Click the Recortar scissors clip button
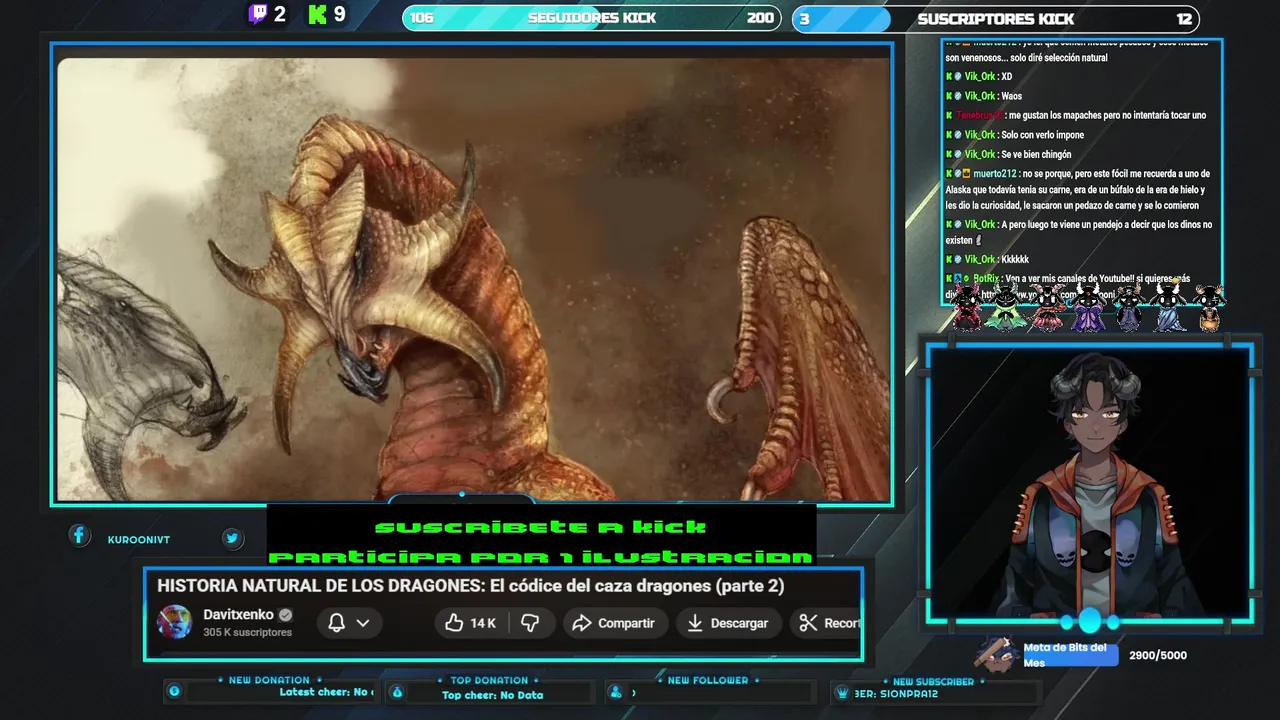The width and height of the screenshot is (1280, 720). point(828,623)
